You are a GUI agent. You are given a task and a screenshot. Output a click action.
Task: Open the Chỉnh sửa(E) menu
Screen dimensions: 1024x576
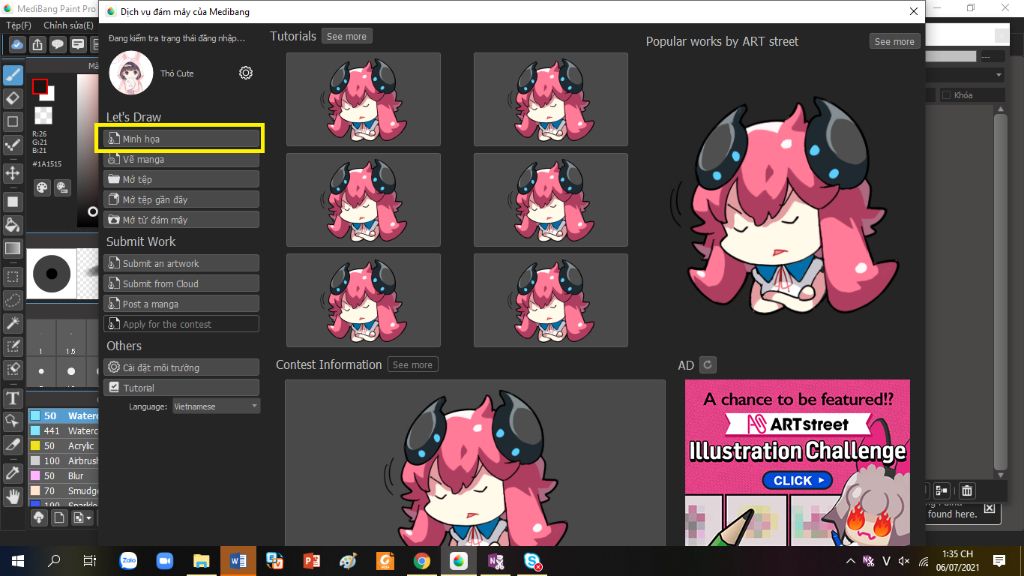68,25
